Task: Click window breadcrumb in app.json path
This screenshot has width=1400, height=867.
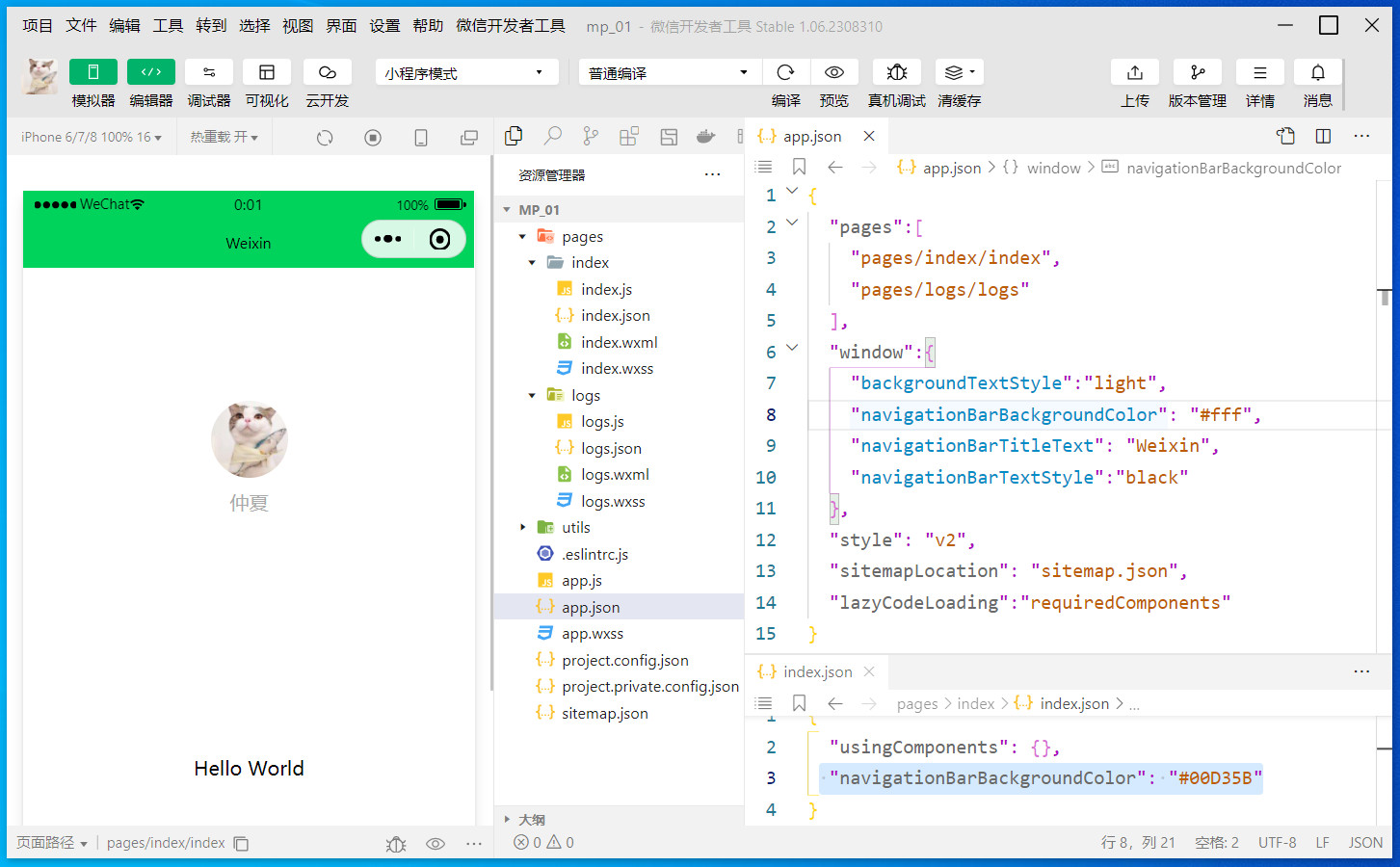Action: [1054, 168]
